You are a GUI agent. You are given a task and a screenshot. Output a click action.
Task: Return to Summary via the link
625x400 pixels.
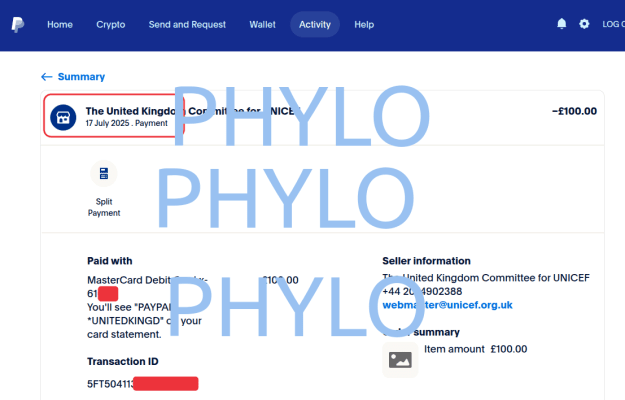81,76
